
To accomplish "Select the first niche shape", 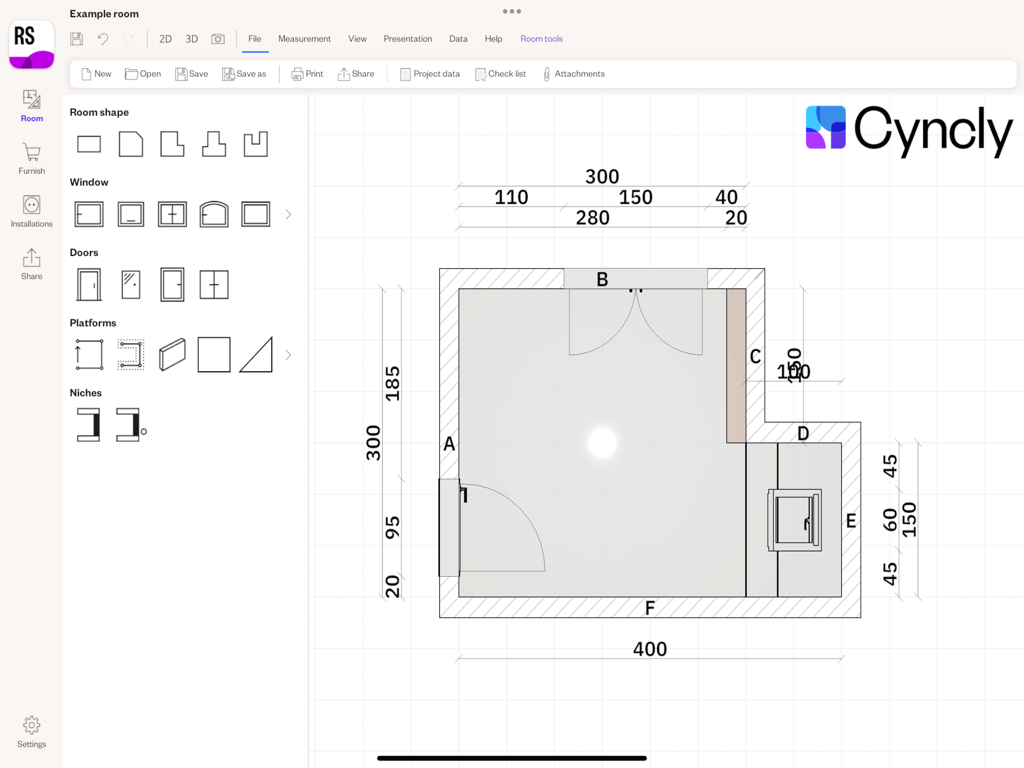I will [x=88, y=423].
